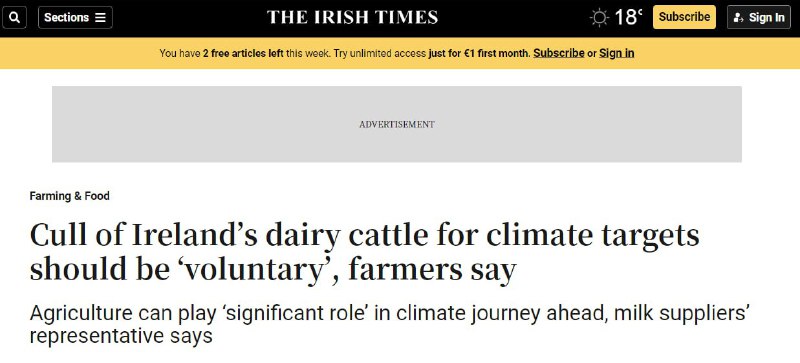Image resolution: width=800 pixels, height=363 pixels.
Task: Click the user profile icon beside Sign In
Action: click(738, 18)
